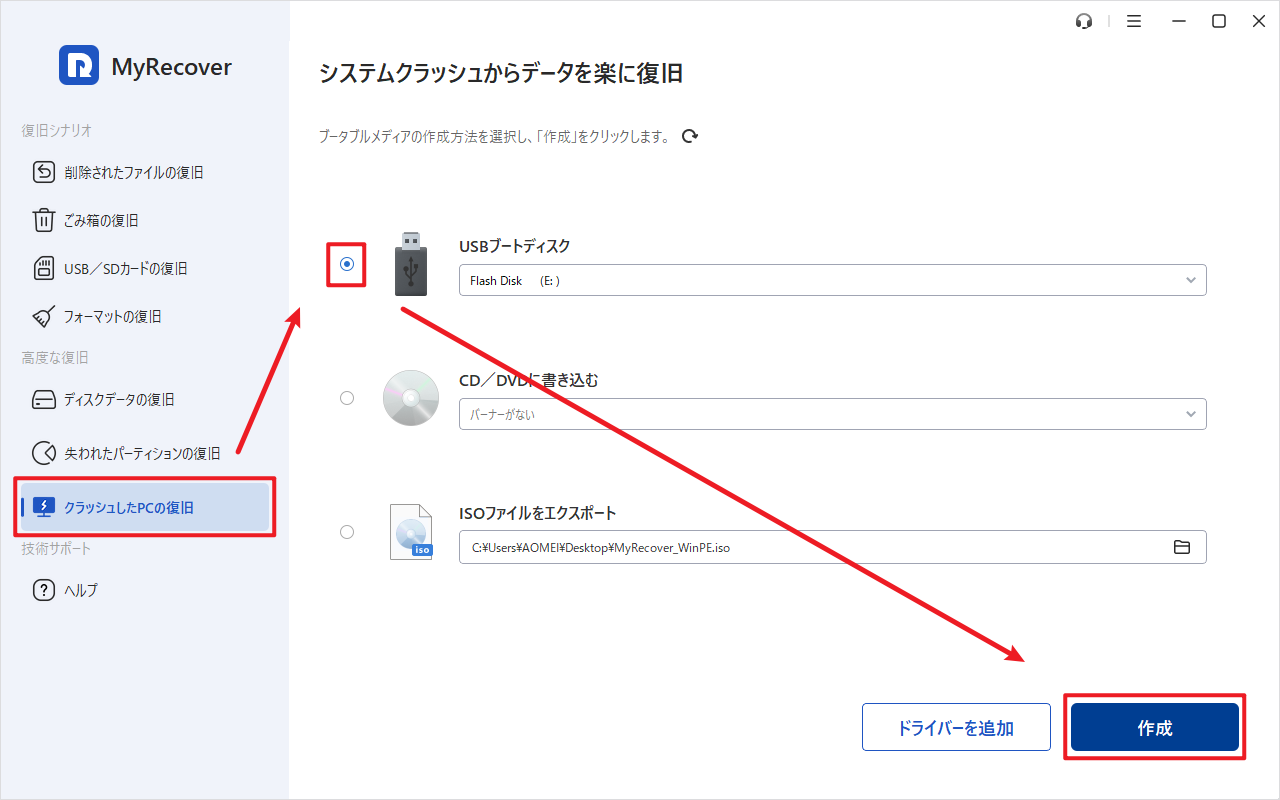Click the USBブートディスク label
The width and height of the screenshot is (1280, 800).
pos(514,246)
